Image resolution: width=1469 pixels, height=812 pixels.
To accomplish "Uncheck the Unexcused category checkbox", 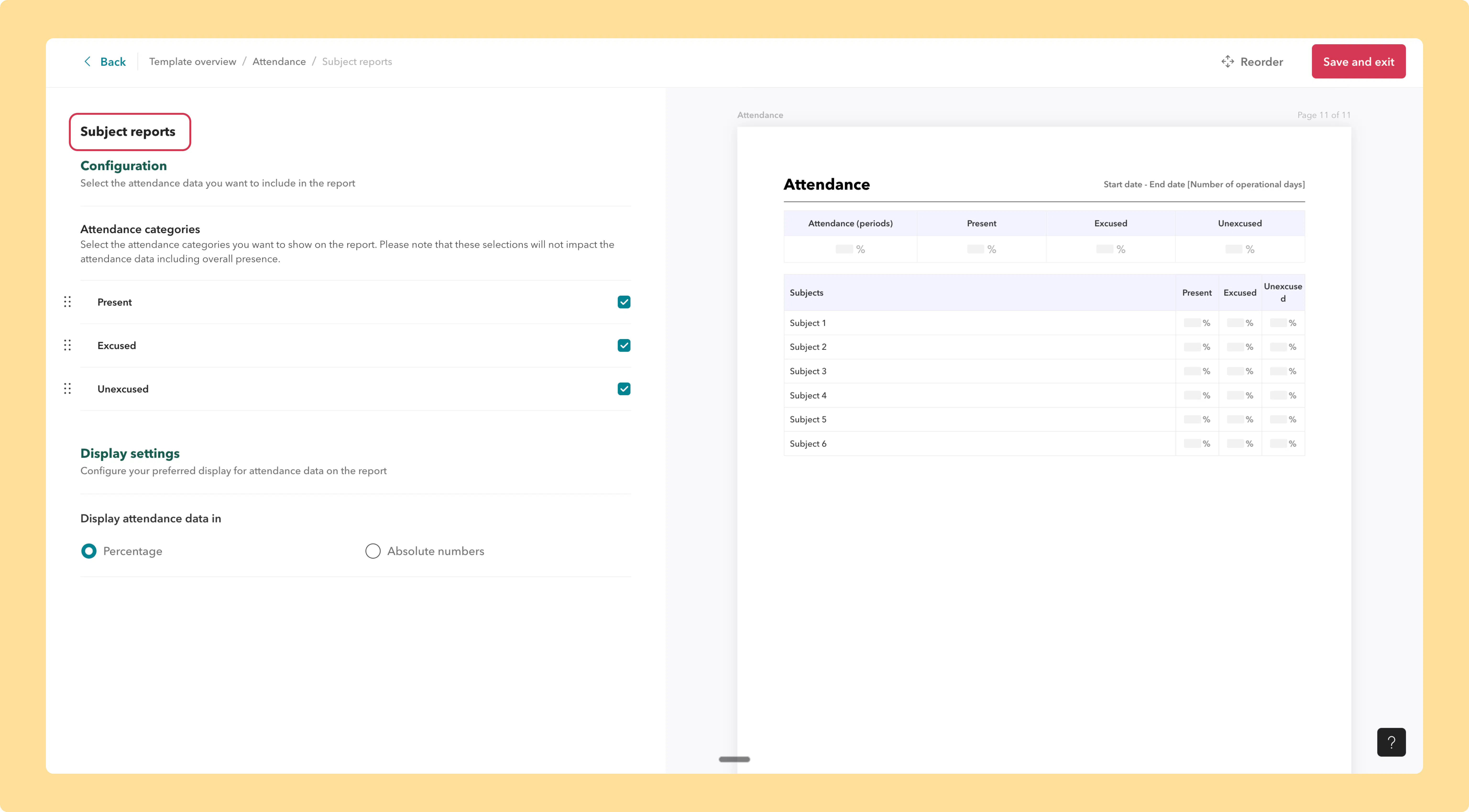I will click(x=624, y=388).
